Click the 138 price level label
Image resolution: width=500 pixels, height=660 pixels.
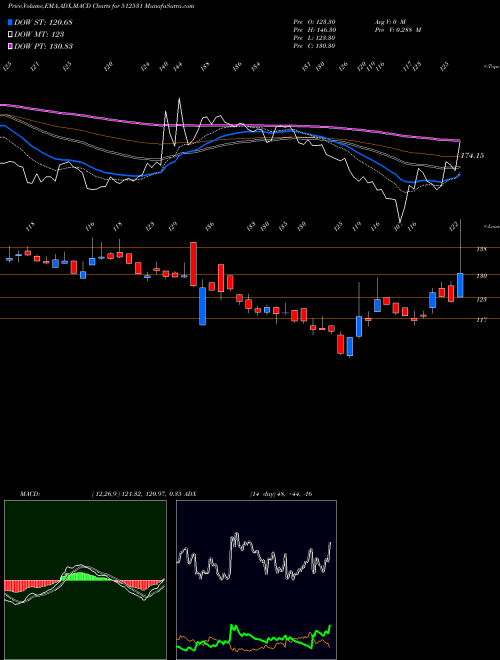[x=481, y=249]
